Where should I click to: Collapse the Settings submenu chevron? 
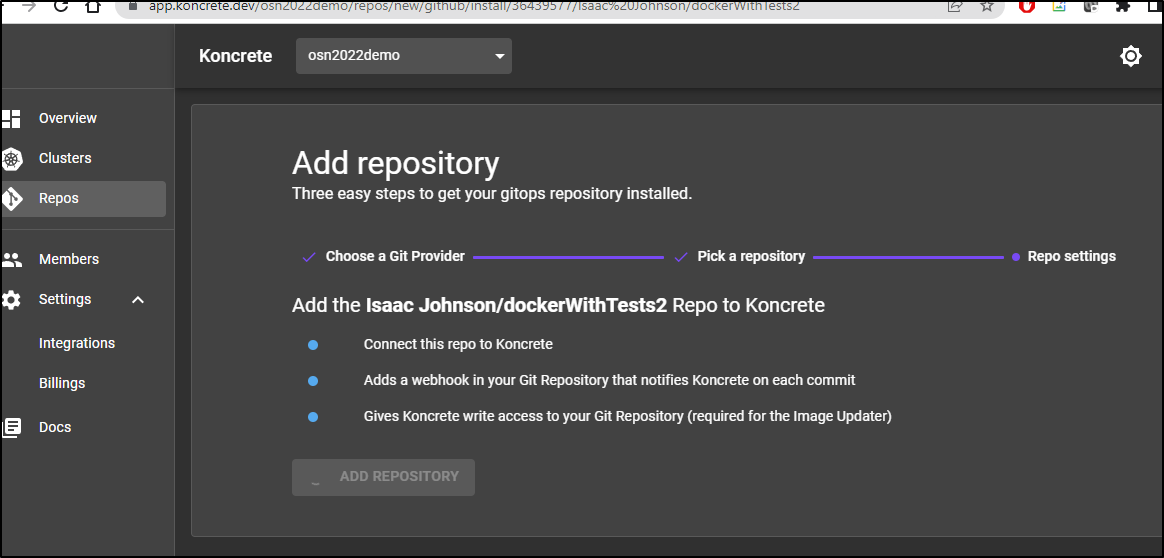(137, 300)
